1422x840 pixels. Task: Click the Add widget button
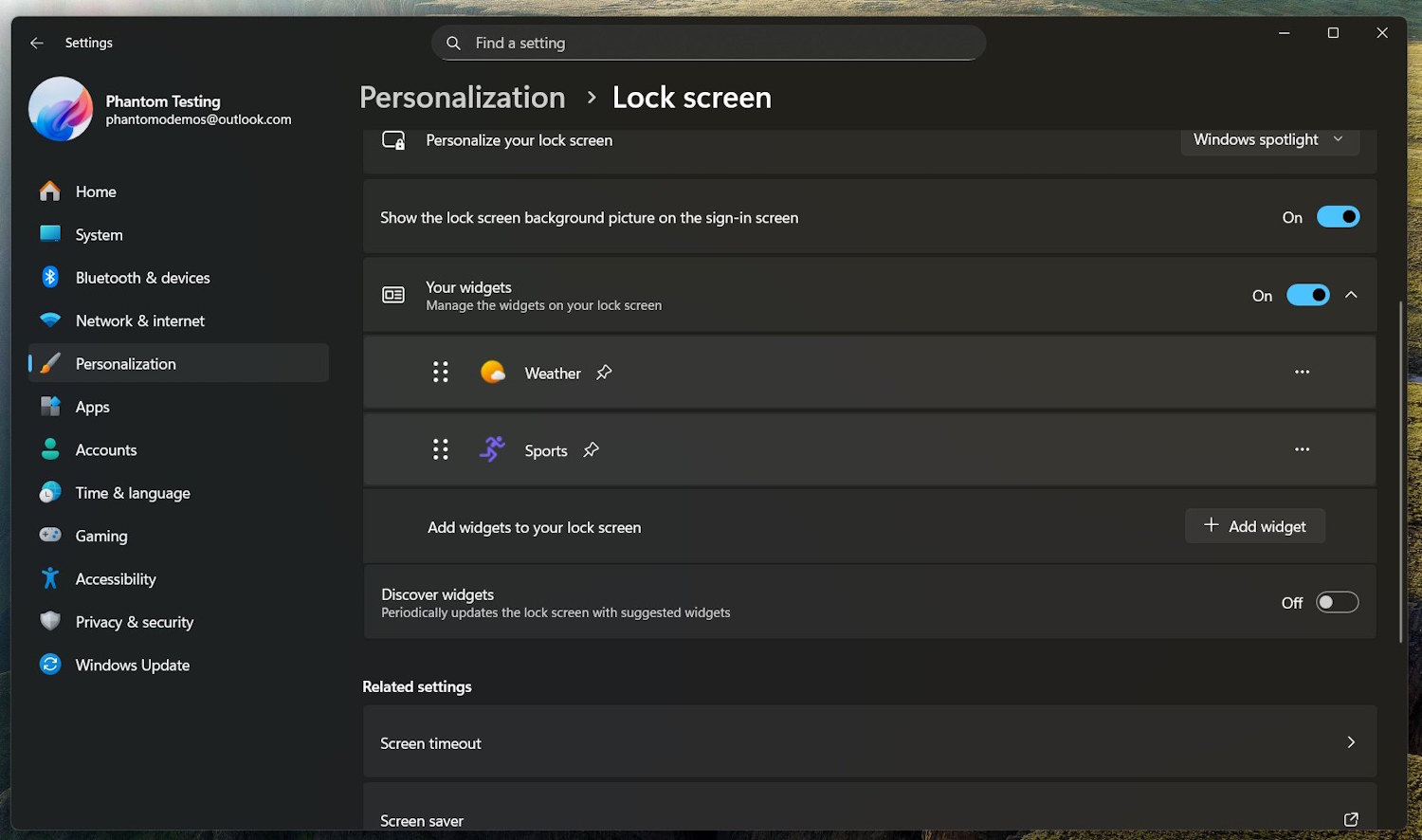pos(1254,526)
